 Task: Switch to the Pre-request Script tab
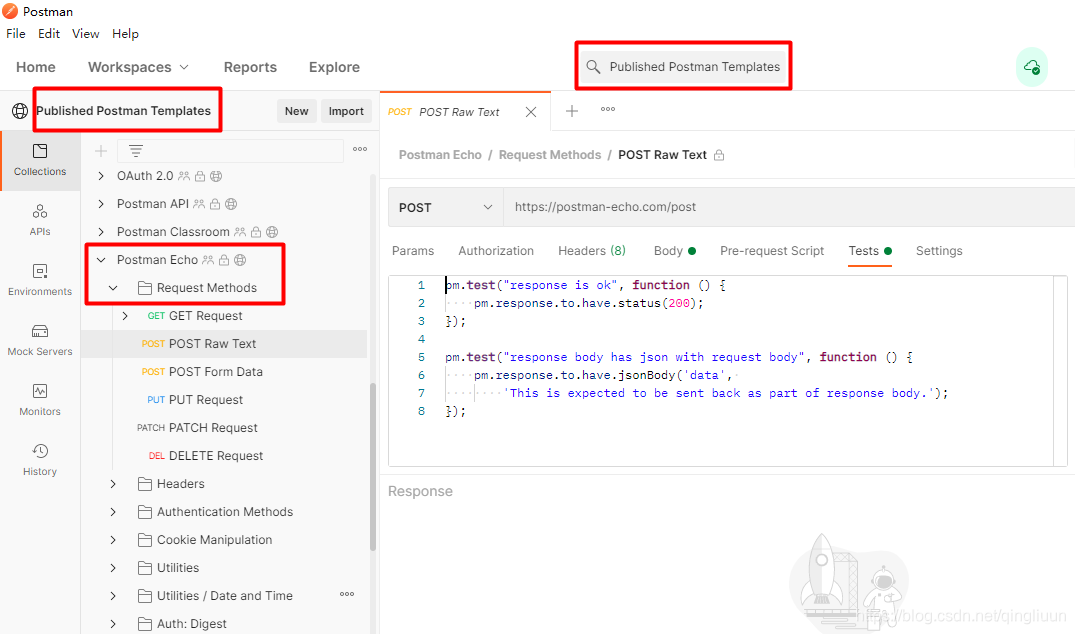click(772, 251)
